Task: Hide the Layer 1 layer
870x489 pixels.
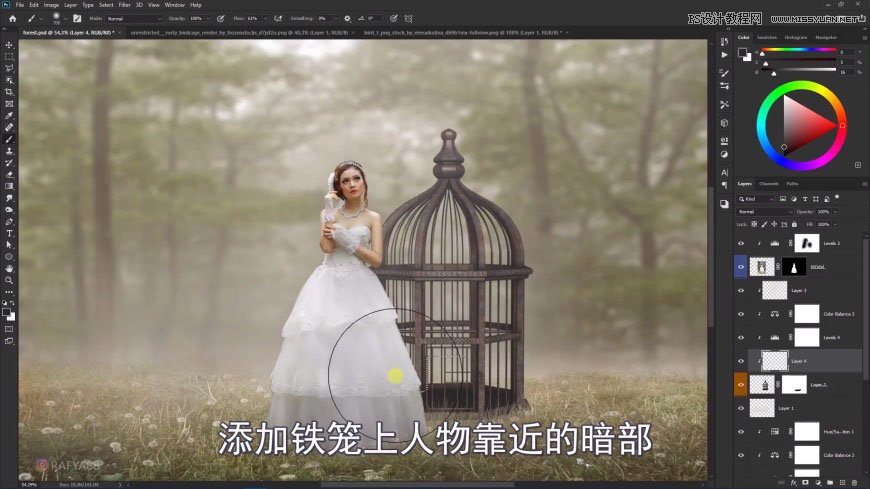Action: [741, 408]
